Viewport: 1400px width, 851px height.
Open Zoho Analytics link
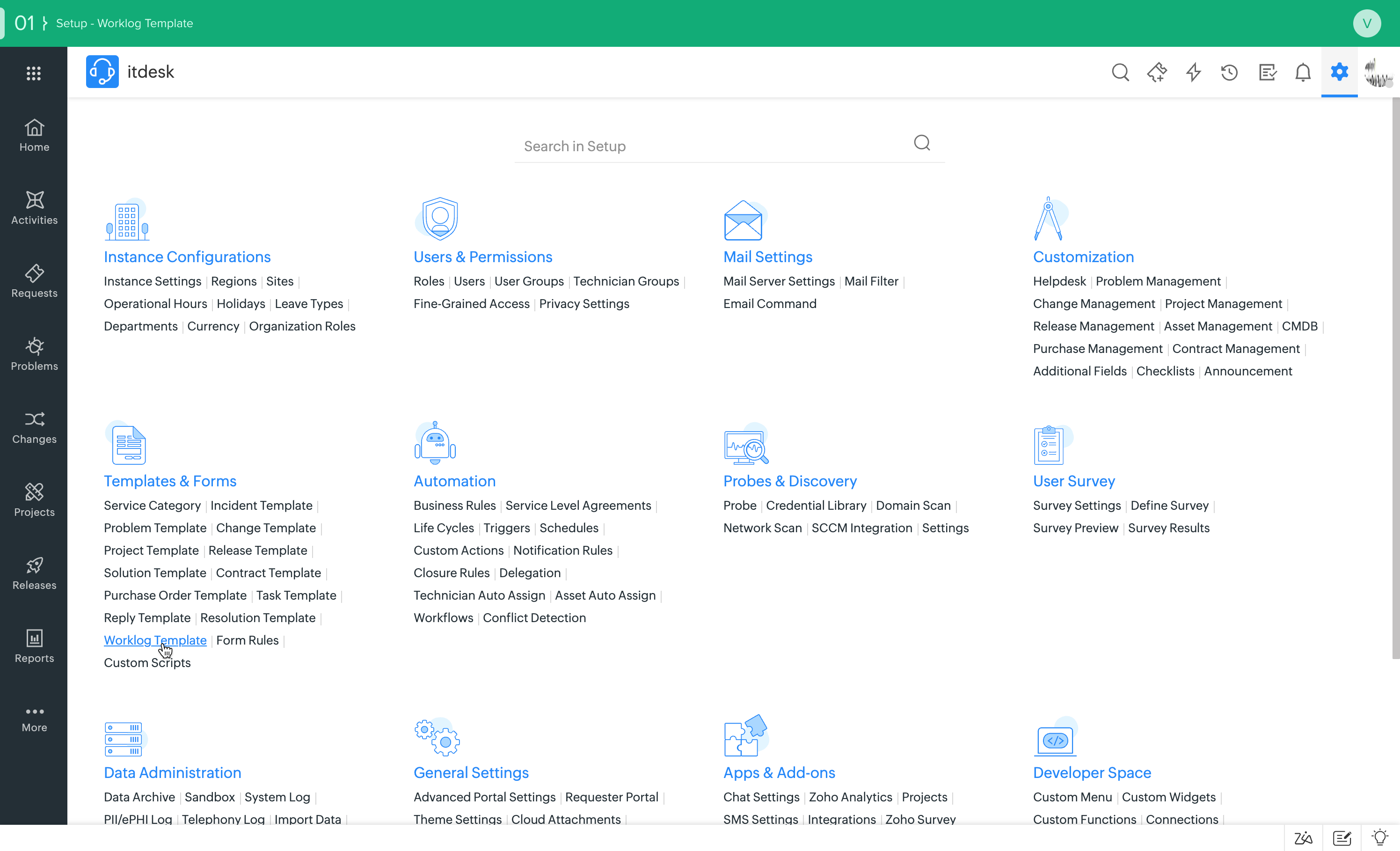pos(851,797)
